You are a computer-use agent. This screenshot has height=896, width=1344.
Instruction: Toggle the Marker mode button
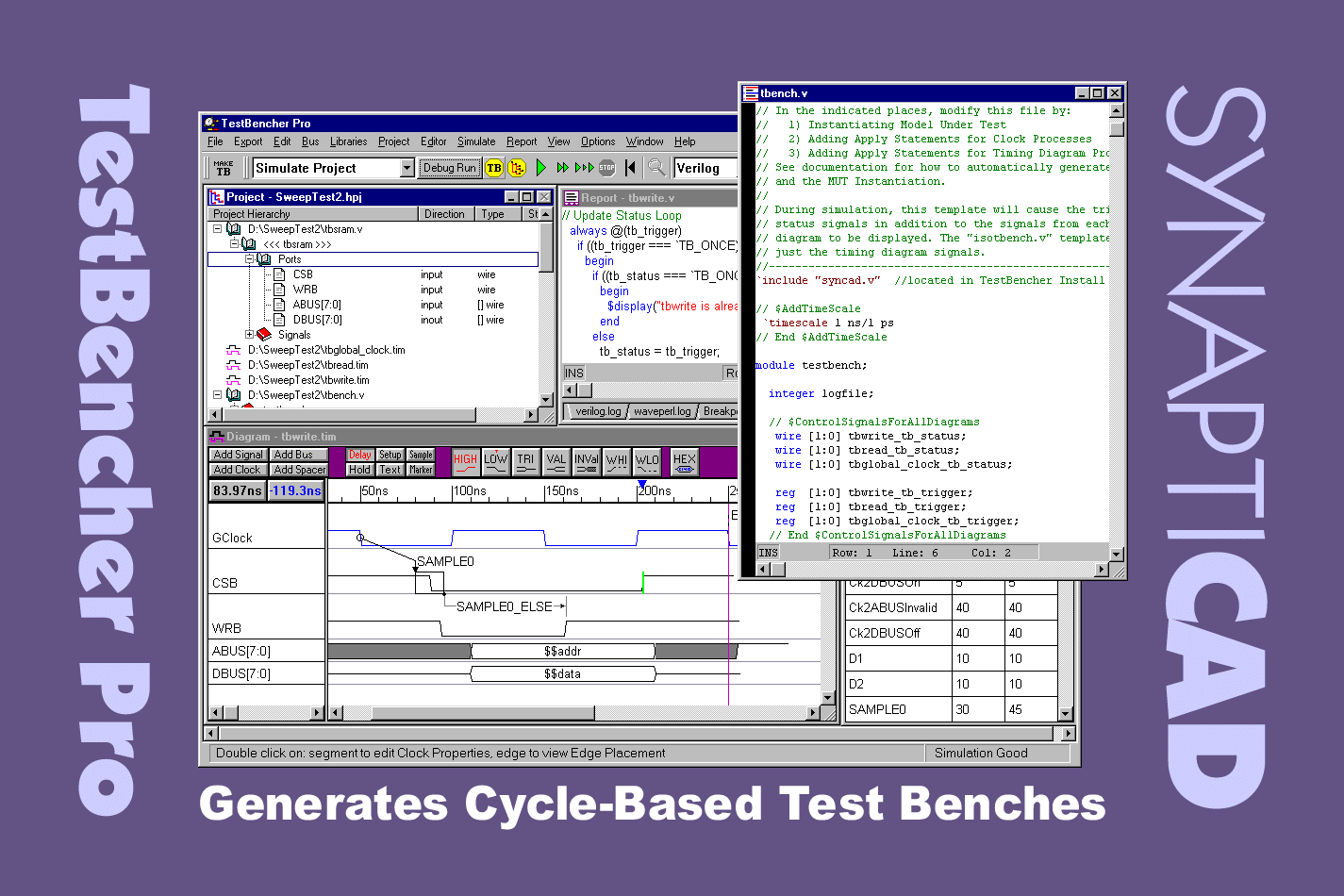[x=421, y=470]
